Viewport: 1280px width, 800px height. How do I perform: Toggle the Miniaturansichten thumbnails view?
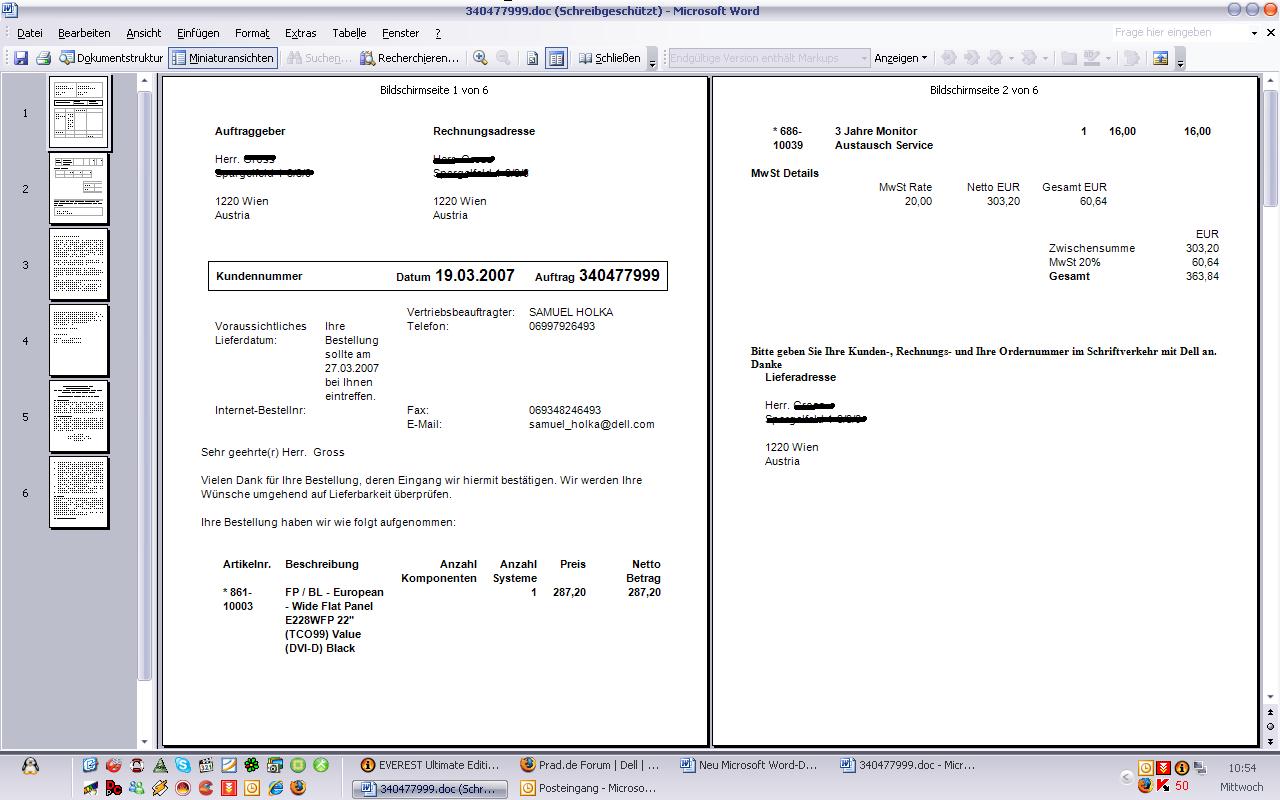click(222, 58)
